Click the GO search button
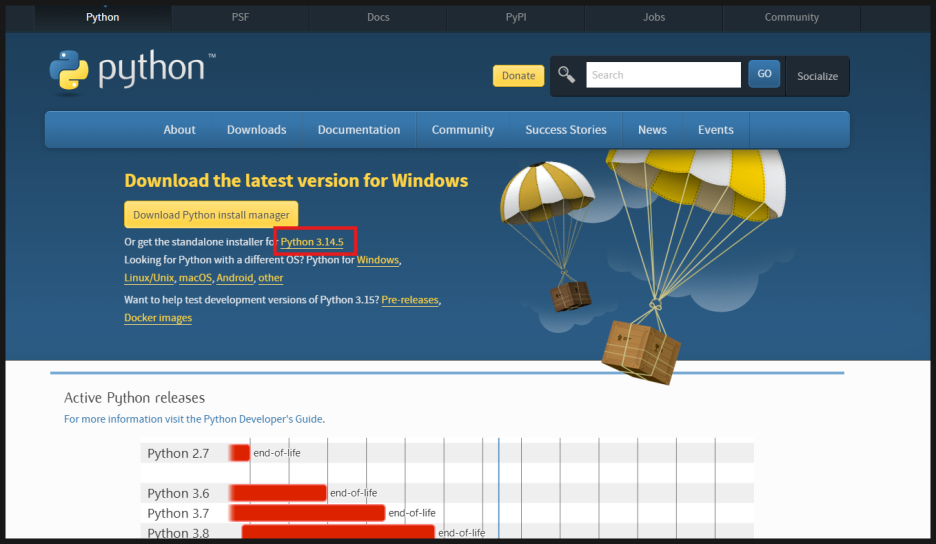The width and height of the screenshot is (936, 544). [x=764, y=74]
